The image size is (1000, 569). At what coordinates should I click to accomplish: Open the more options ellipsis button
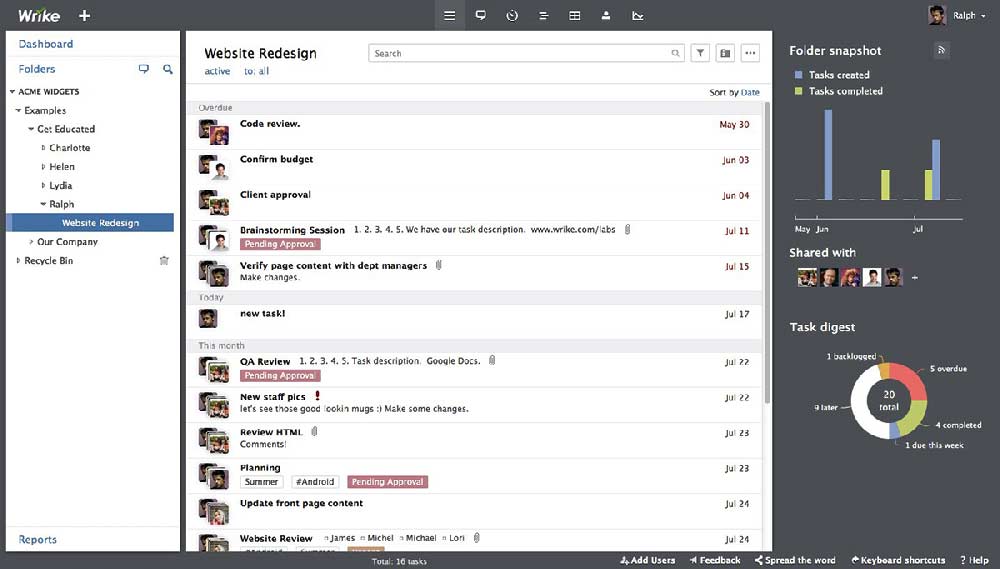750,53
